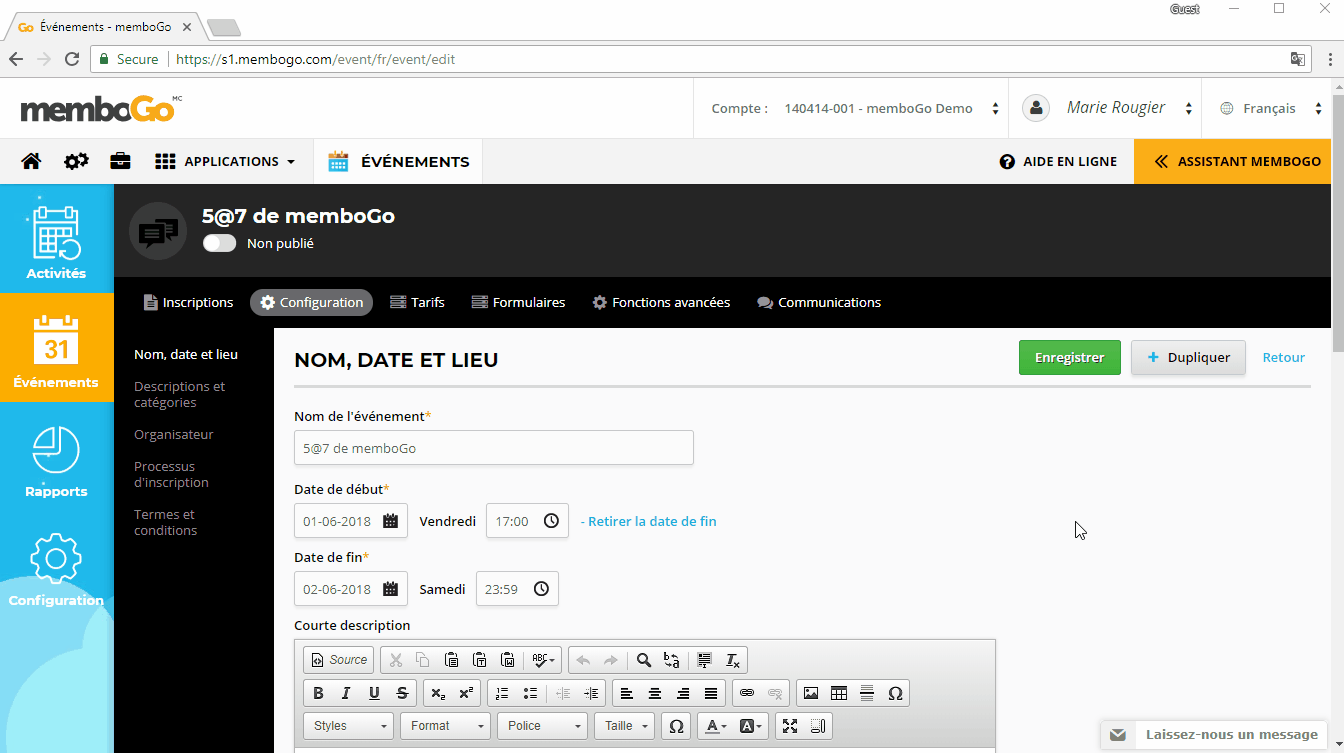This screenshot has width=1344, height=753.
Task: Follow the Retour link
Action: [1284, 357]
